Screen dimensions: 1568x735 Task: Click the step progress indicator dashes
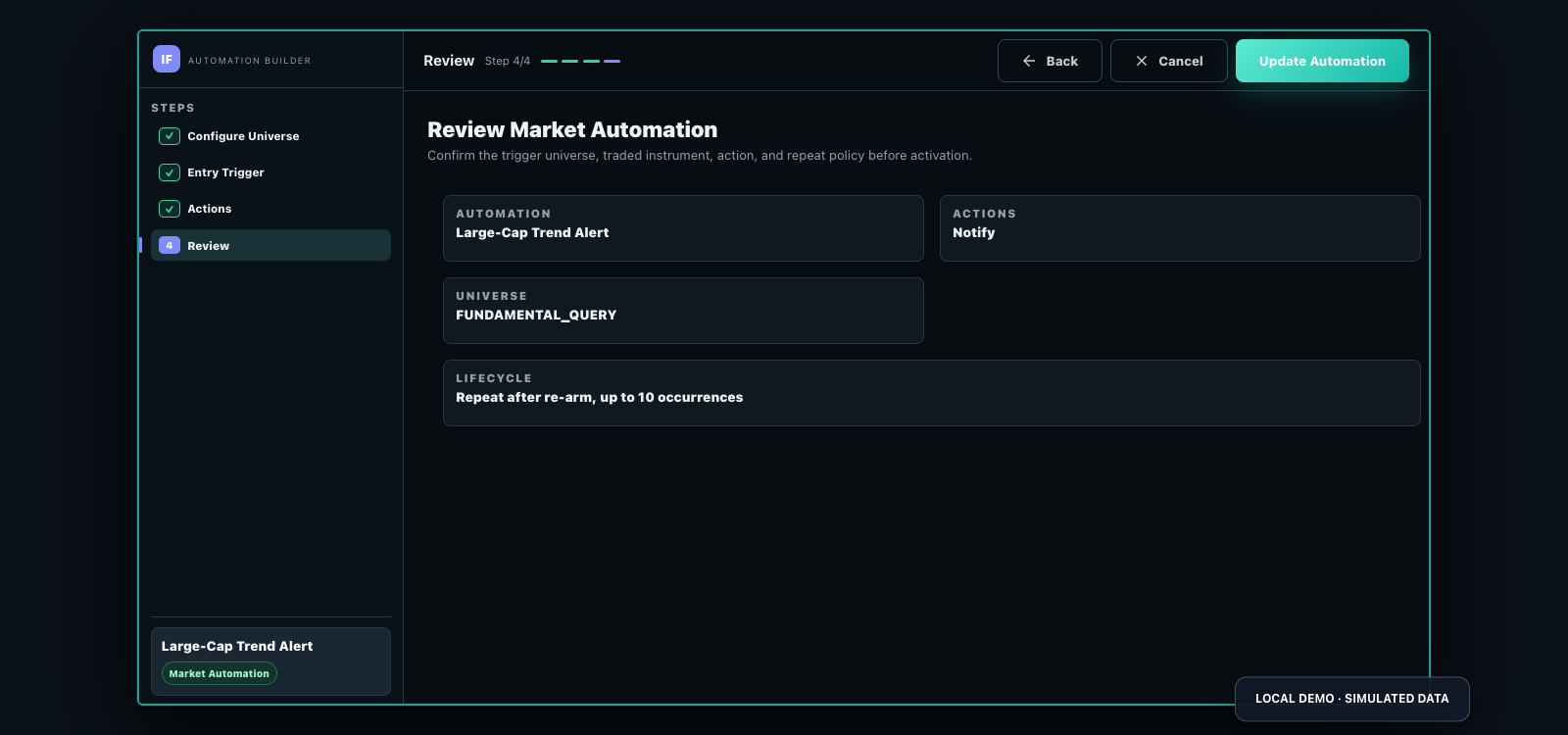(x=580, y=61)
